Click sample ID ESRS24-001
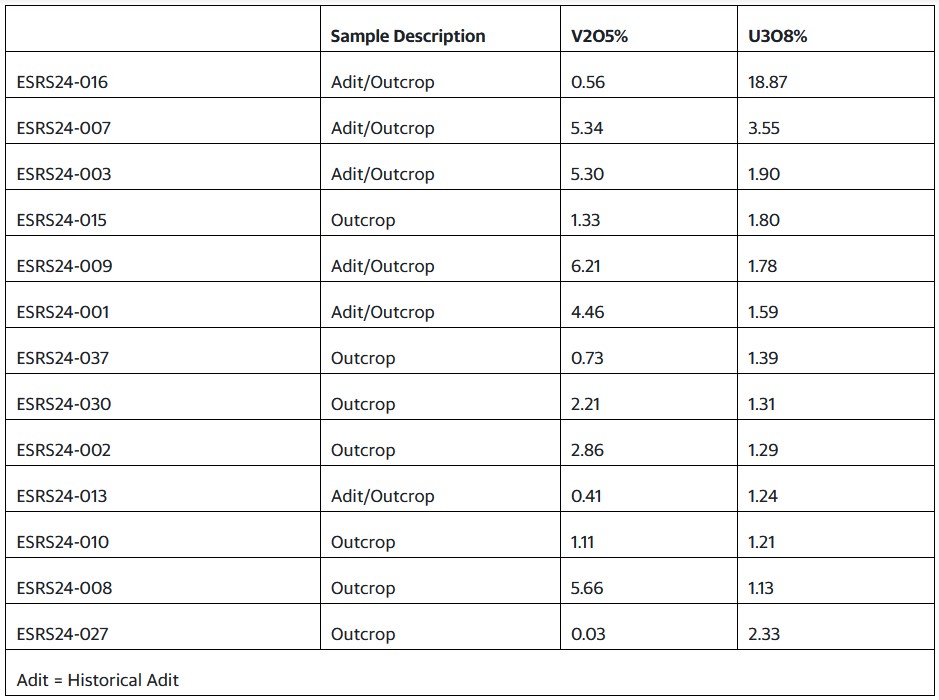The width and height of the screenshot is (939, 700). point(63,312)
